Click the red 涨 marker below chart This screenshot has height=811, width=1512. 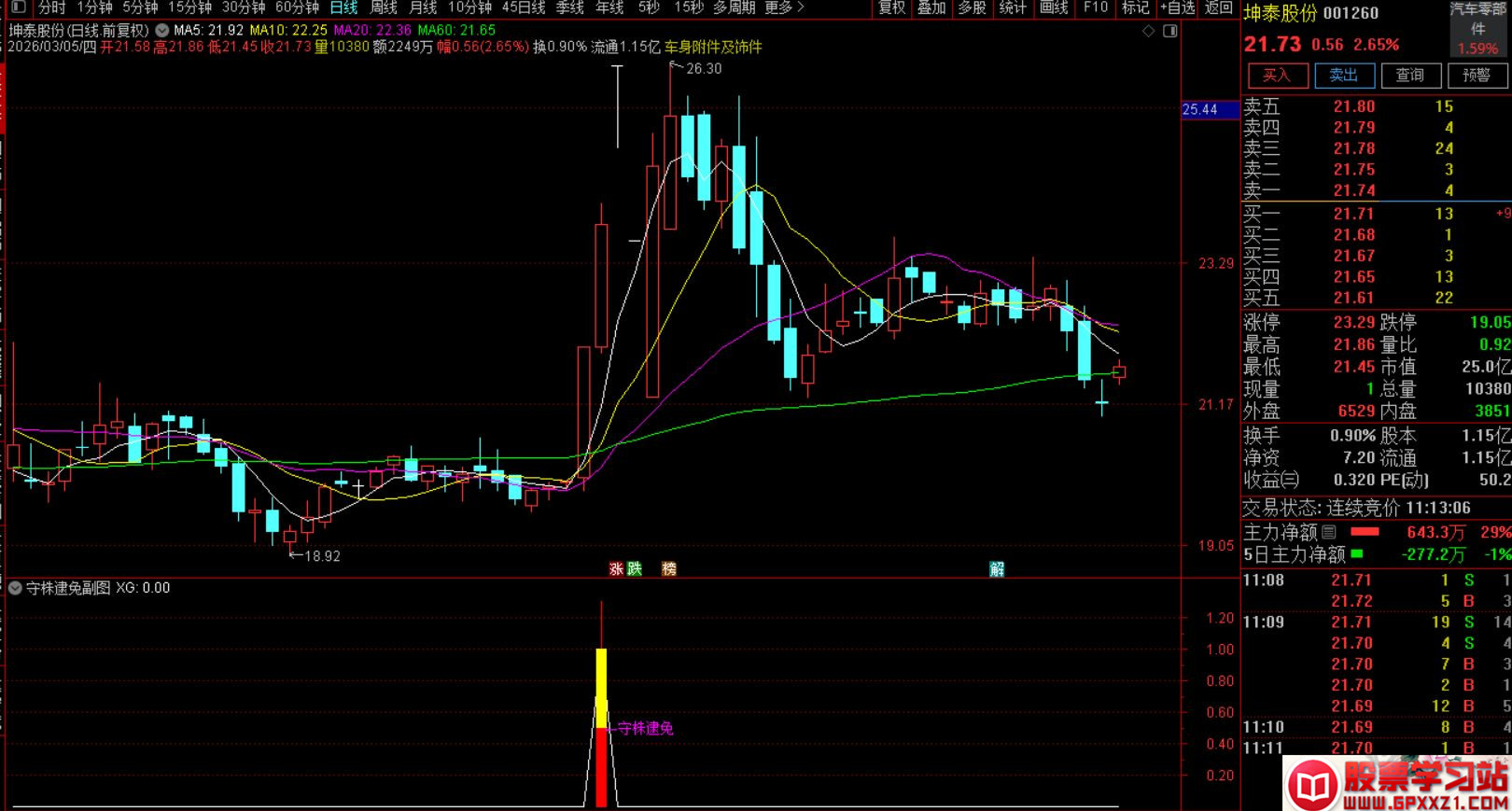point(616,568)
